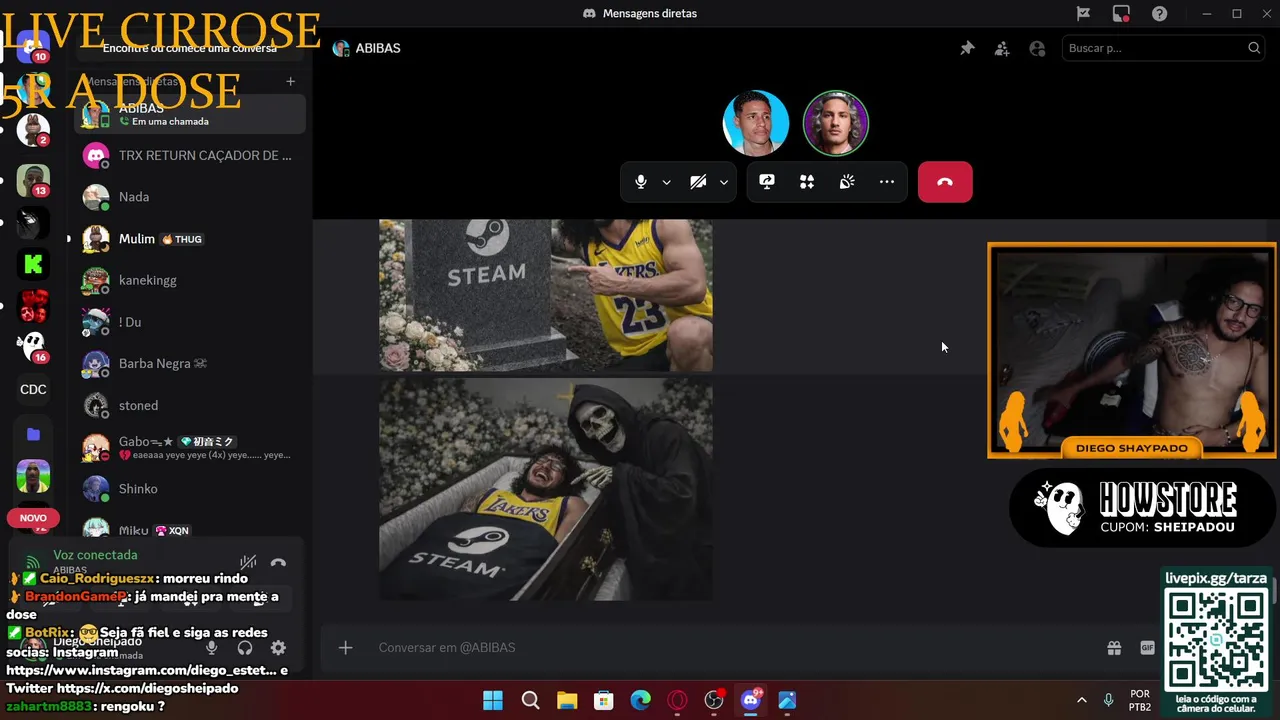Mute microphone in the user panel
The image size is (1280, 720).
(x=211, y=648)
